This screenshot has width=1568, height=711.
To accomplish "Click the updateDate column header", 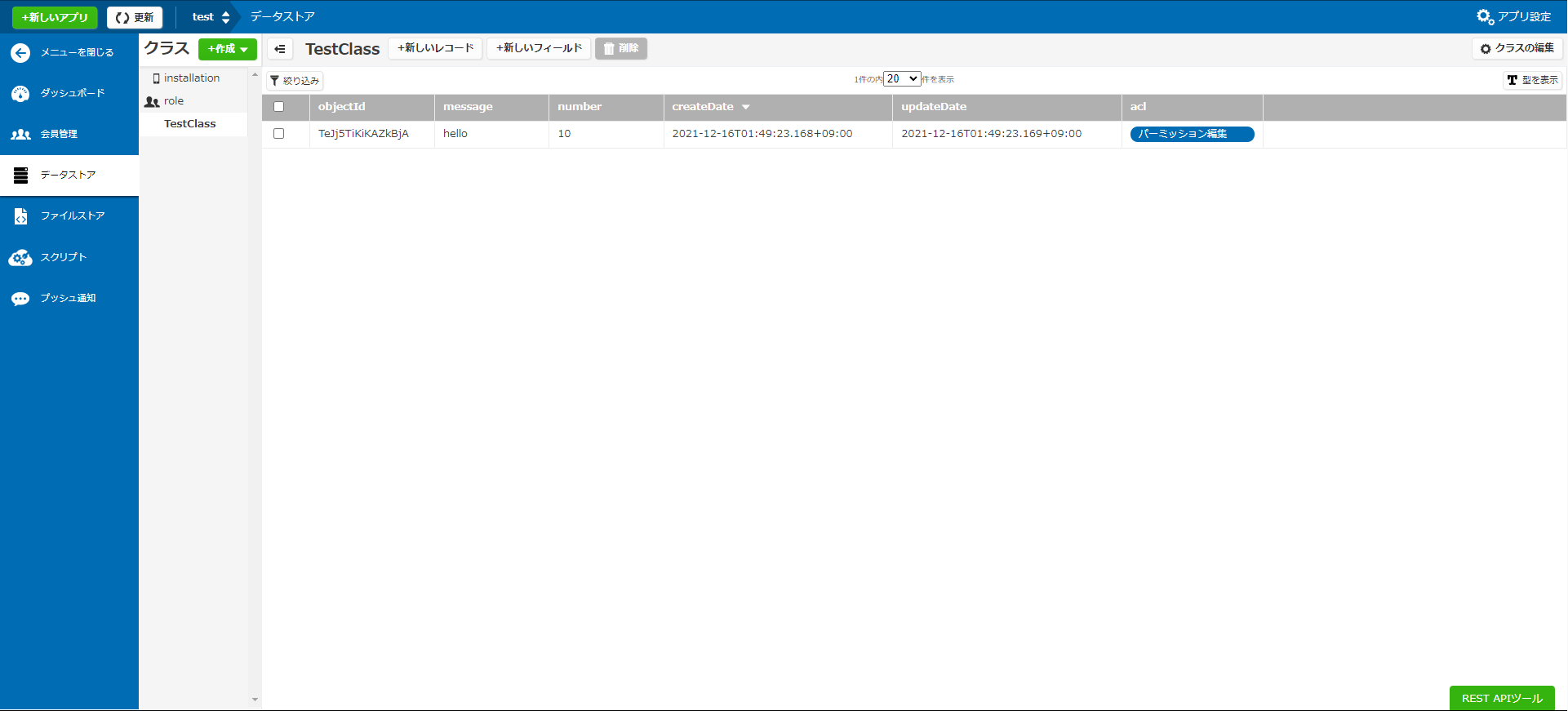I will pos(1007,107).
